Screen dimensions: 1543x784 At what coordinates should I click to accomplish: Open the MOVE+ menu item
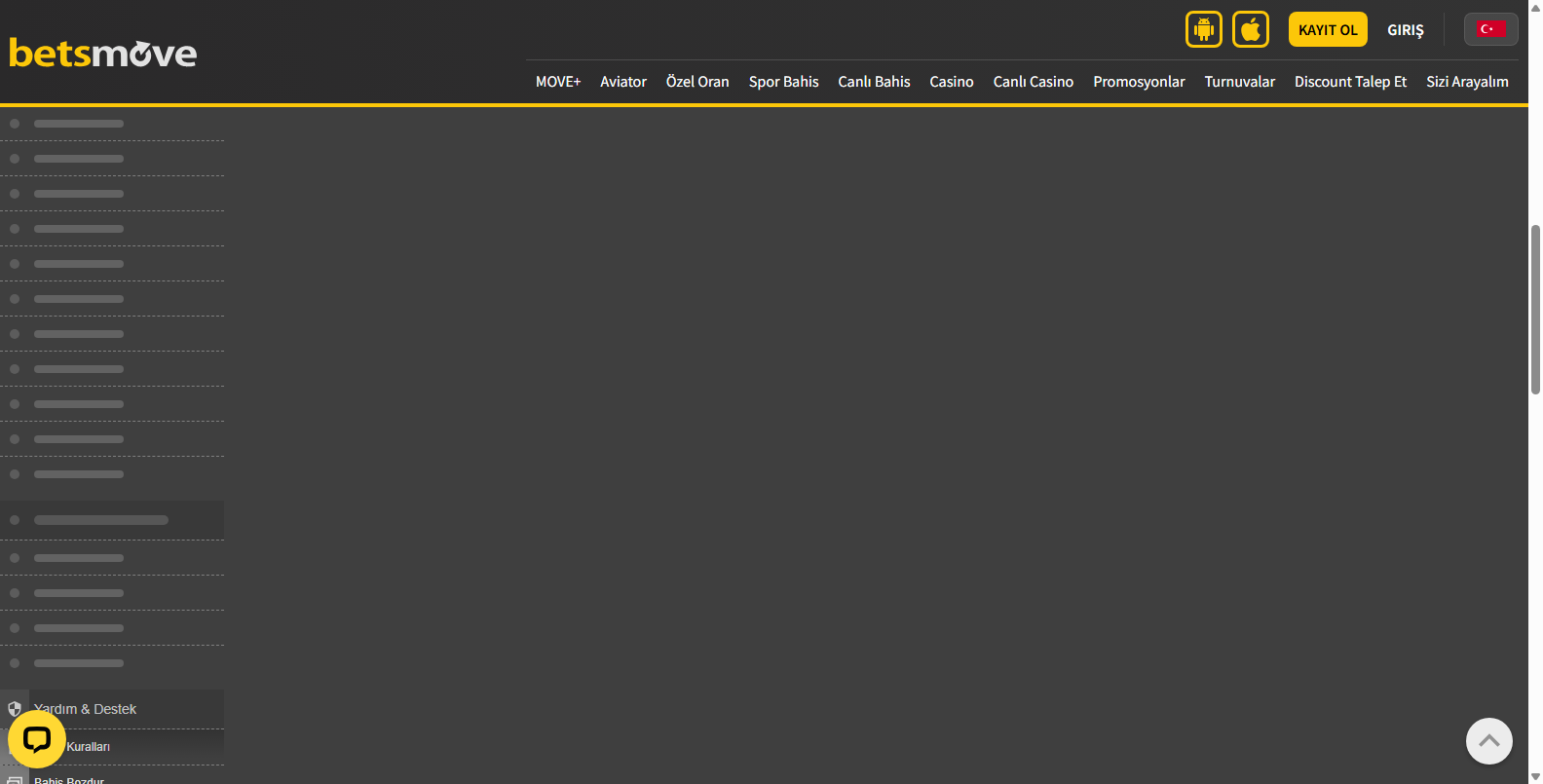point(557,82)
